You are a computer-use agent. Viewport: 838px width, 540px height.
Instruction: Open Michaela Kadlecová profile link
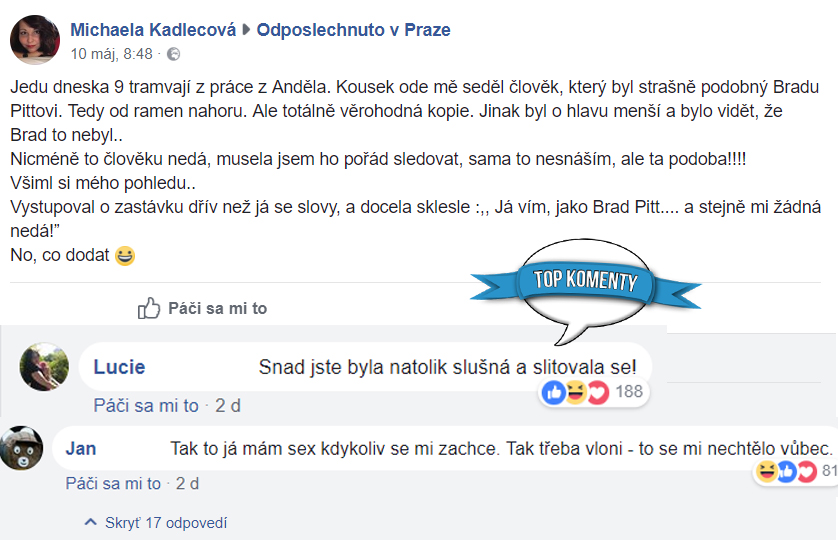153,30
